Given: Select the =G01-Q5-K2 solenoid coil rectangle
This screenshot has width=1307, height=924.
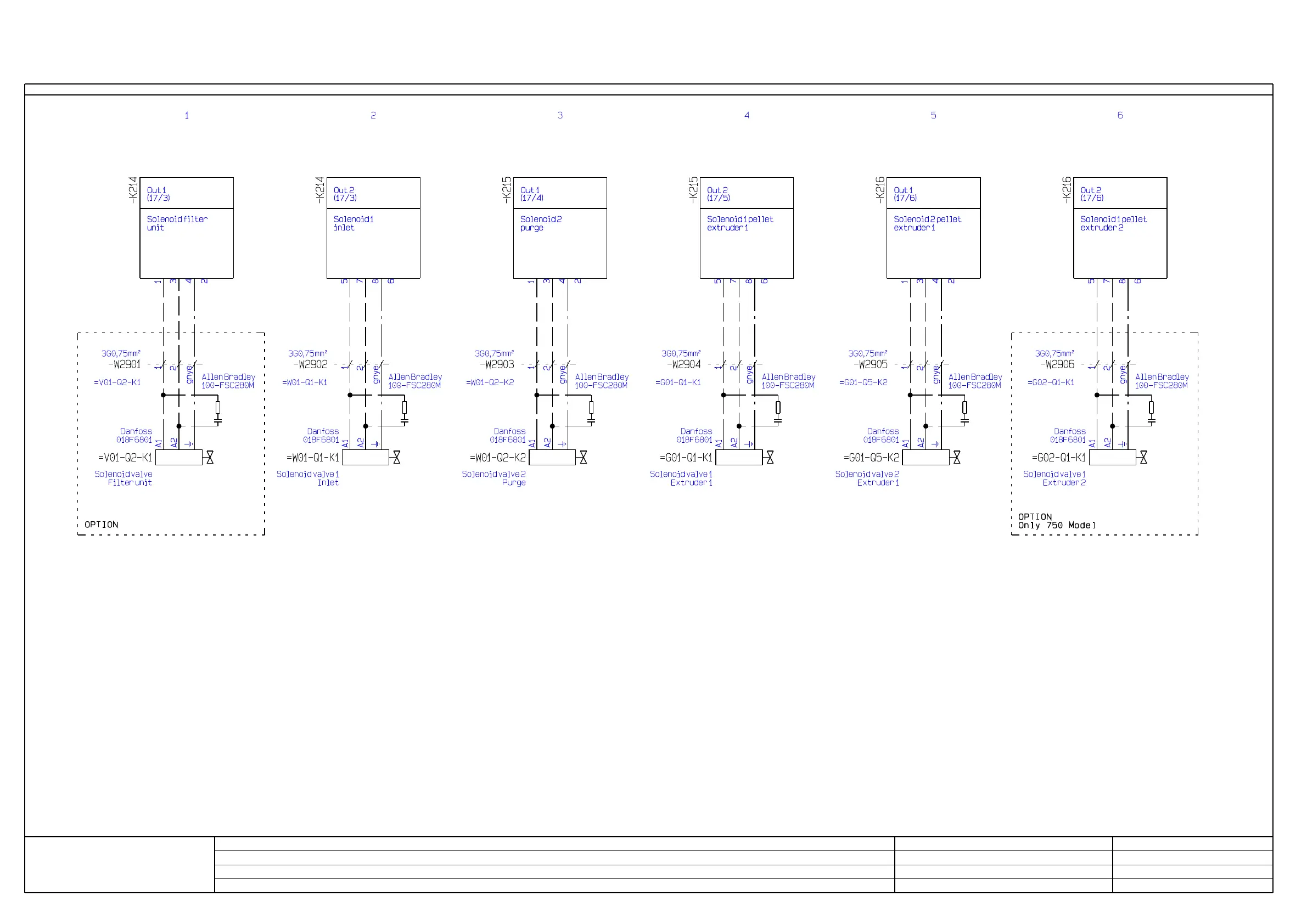Looking at the screenshot, I should click(x=925, y=458).
